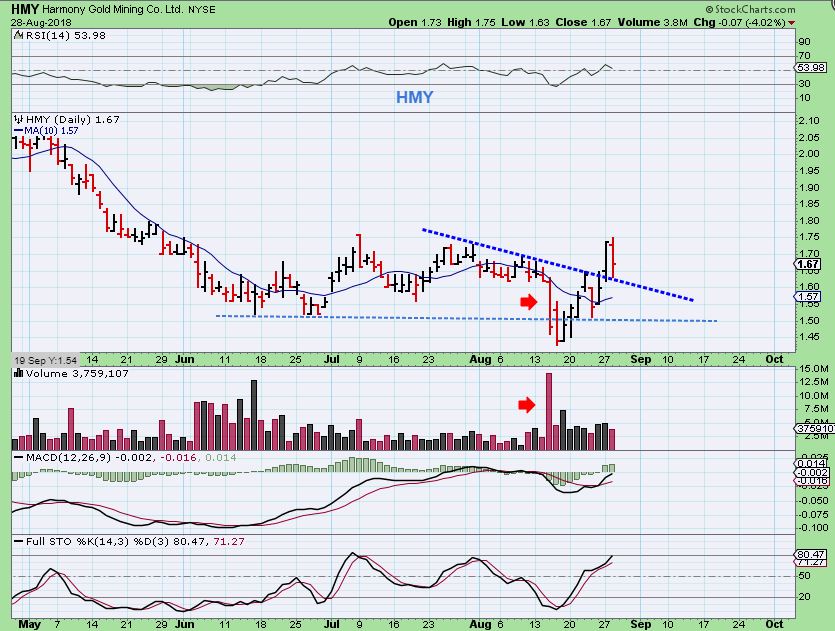
Task: Click the Volume 3.8M header value
Action: pyautogui.click(x=653, y=22)
